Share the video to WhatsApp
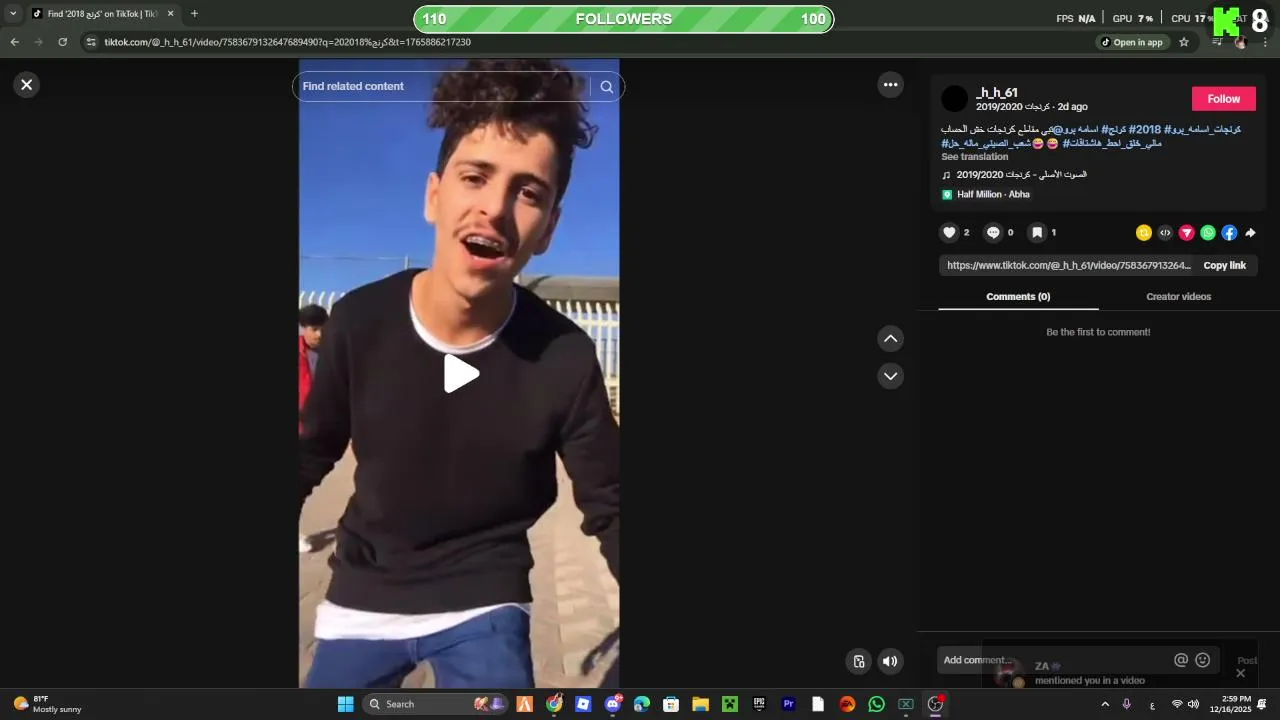Screen dimensions: 1280x720 (1208, 233)
